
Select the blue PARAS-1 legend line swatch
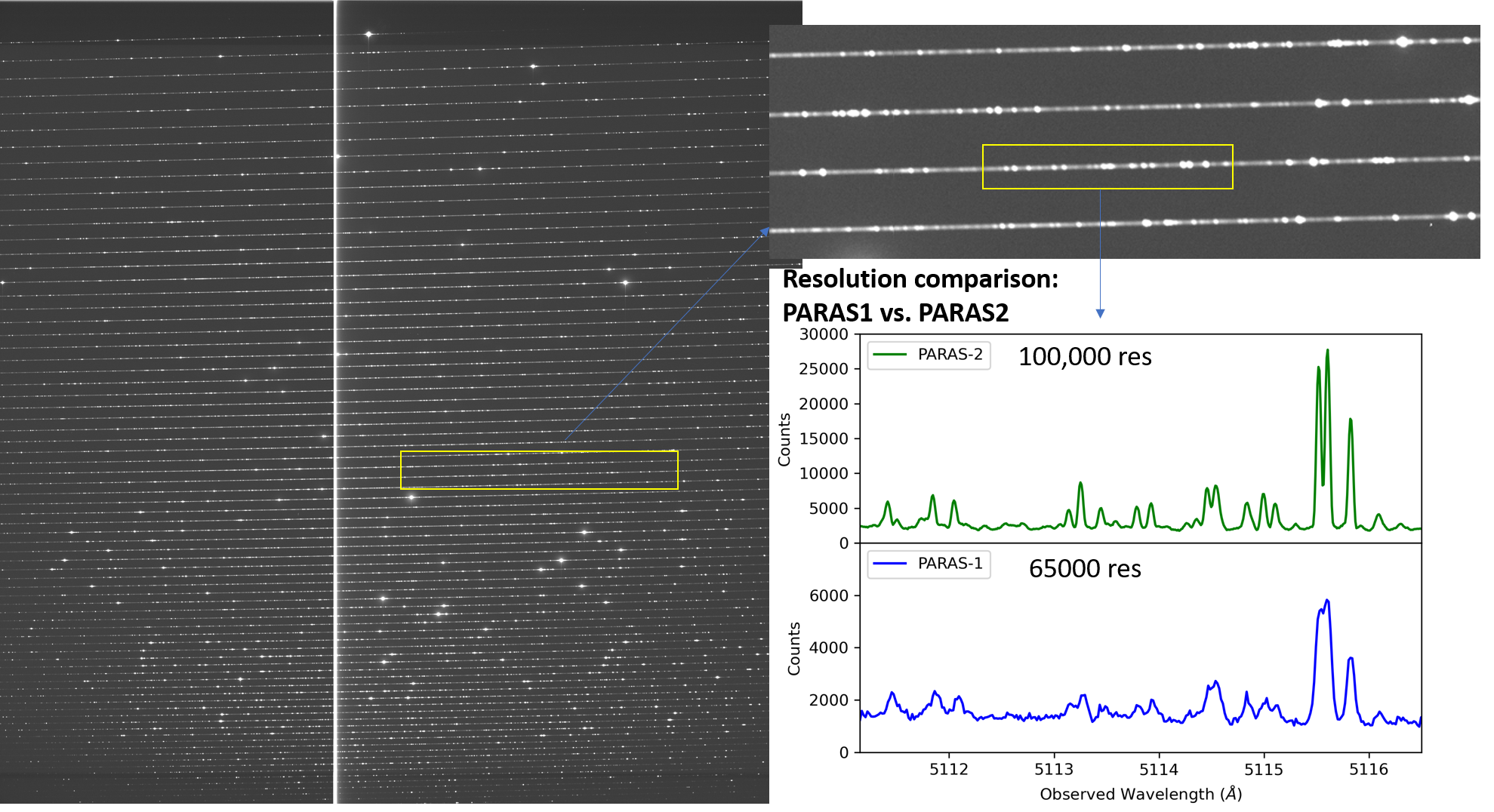point(889,564)
